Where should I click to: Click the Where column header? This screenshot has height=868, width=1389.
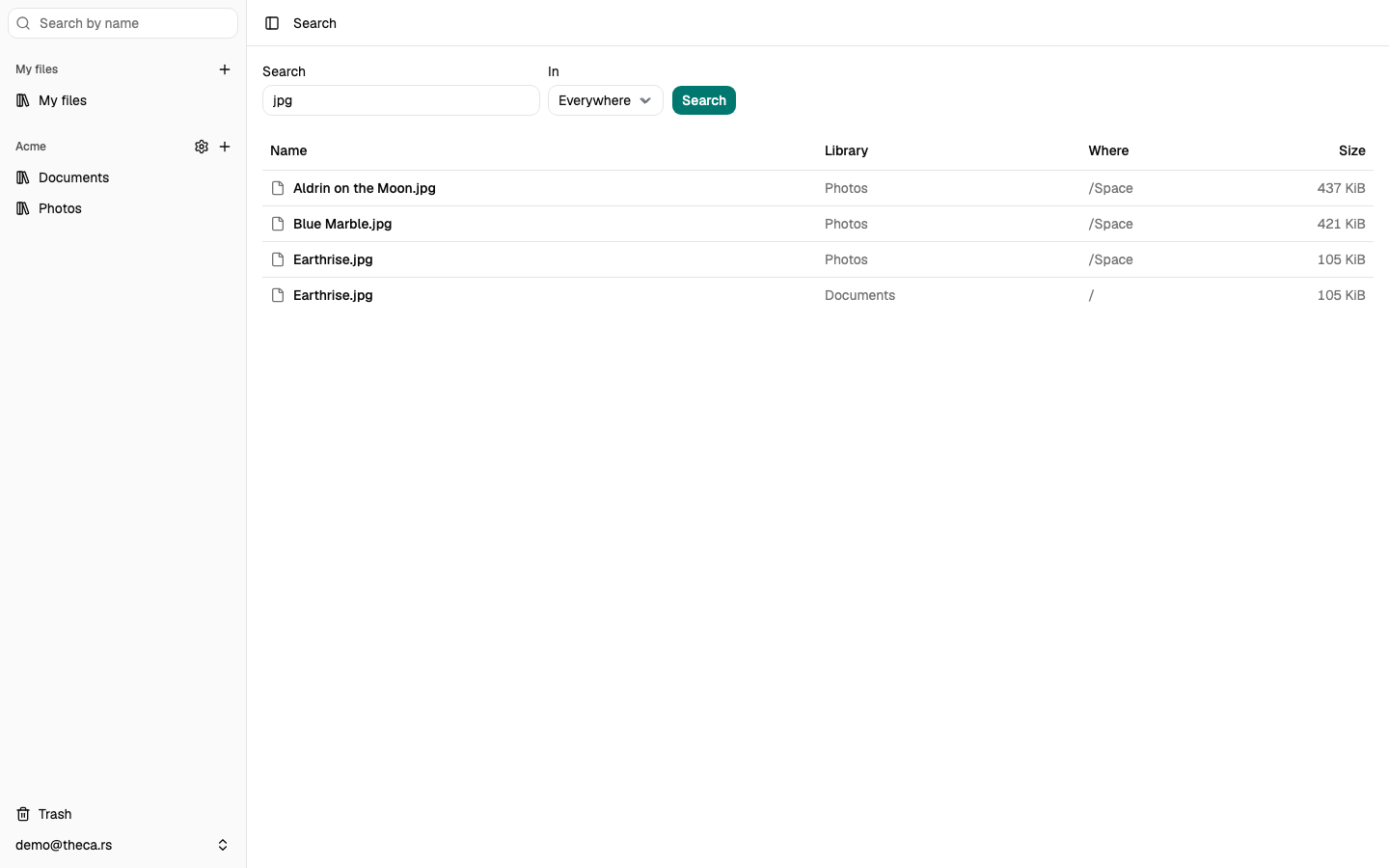click(1108, 150)
